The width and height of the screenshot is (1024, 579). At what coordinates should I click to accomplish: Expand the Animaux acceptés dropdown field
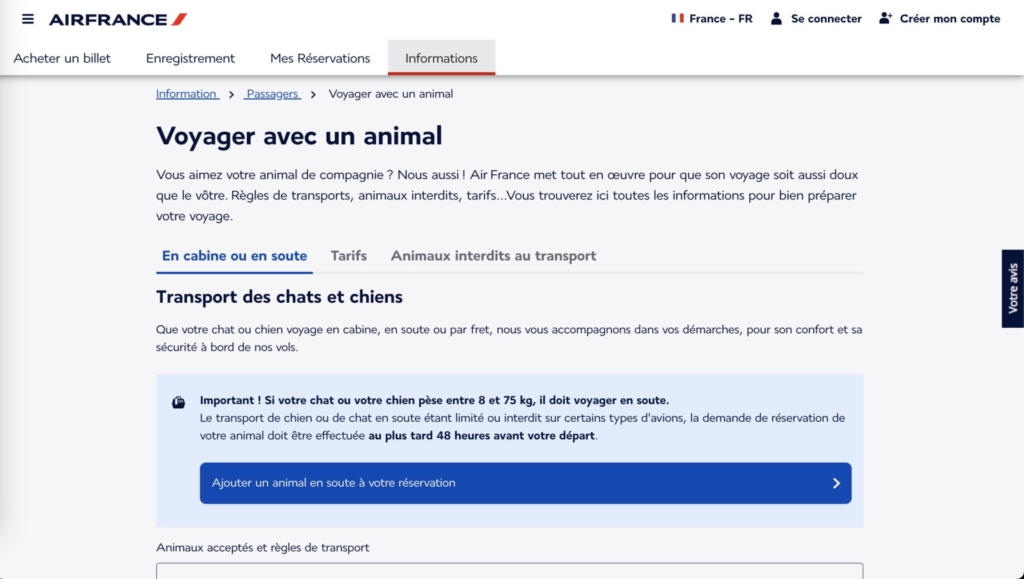[509, 571]
